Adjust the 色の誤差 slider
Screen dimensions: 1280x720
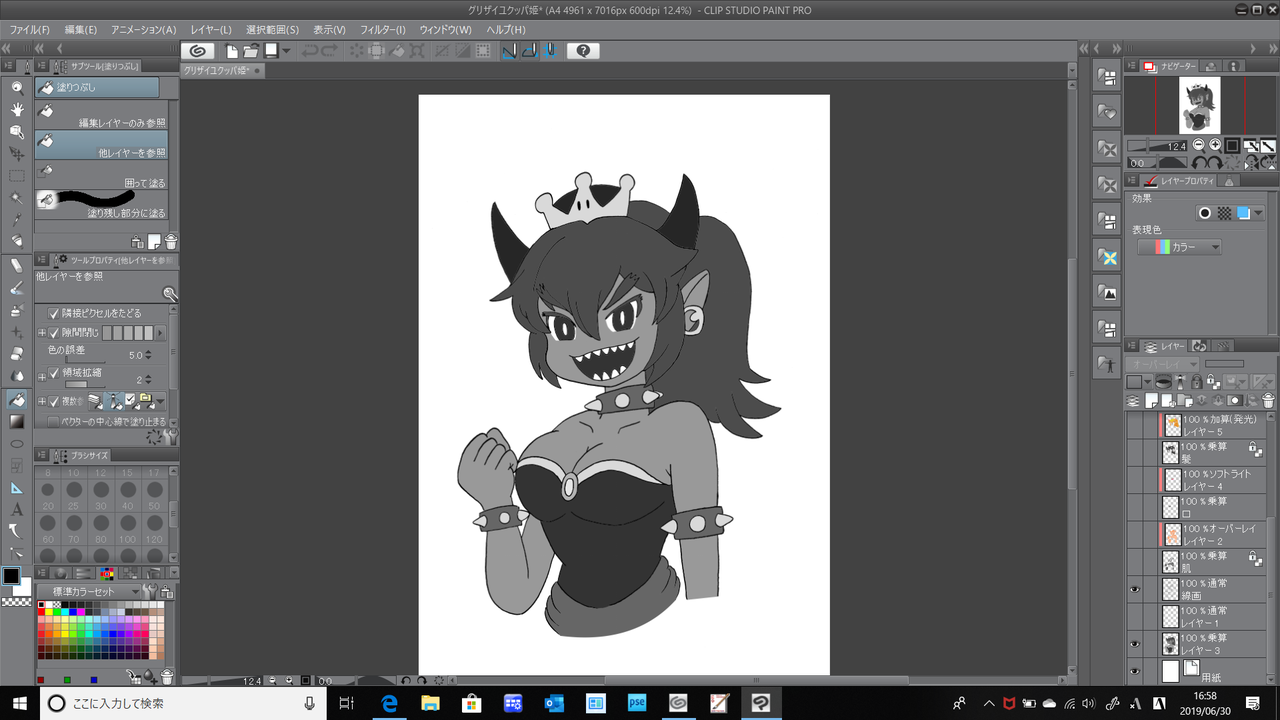[x=86, y=358]
